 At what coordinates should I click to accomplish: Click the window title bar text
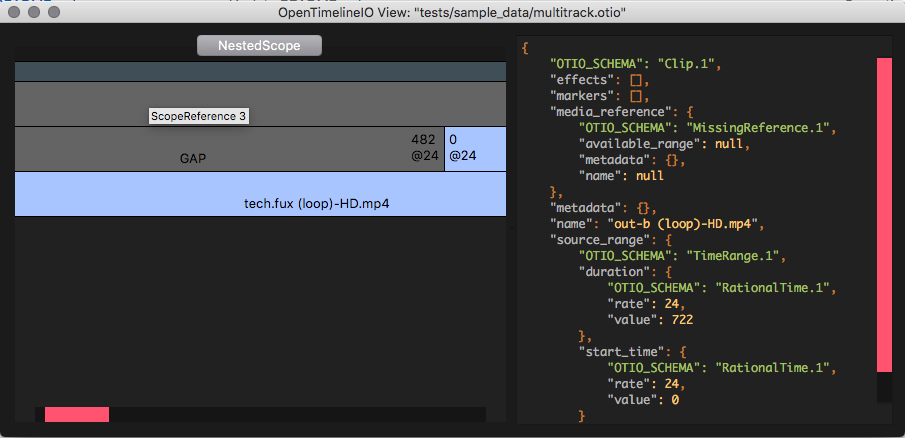452,12
